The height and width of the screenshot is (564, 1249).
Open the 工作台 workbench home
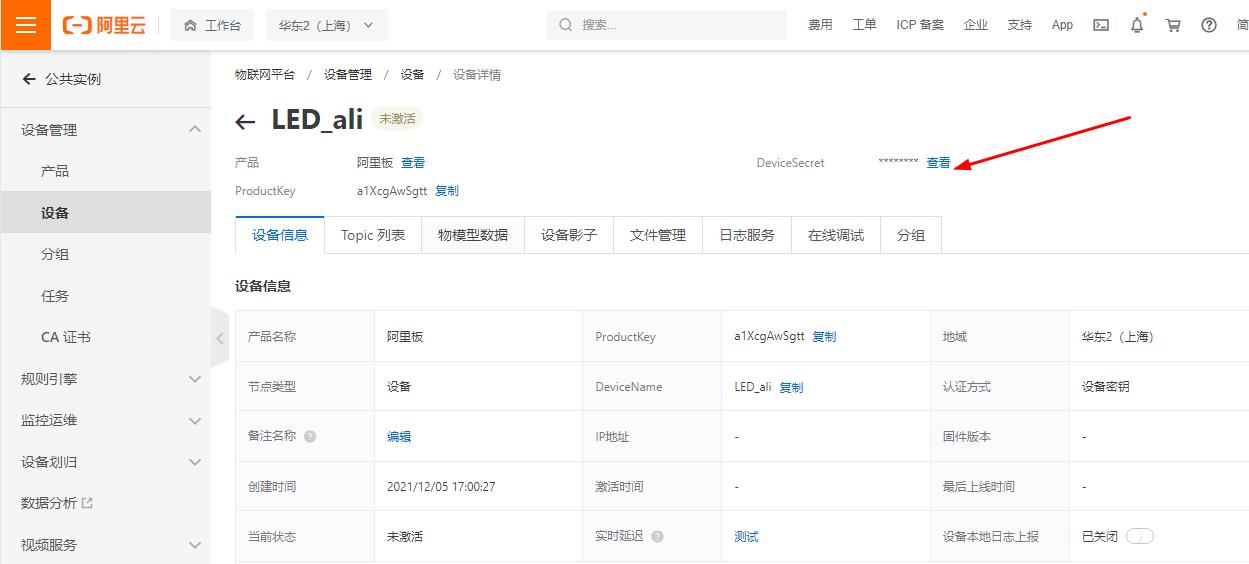[x=212, y=25]
